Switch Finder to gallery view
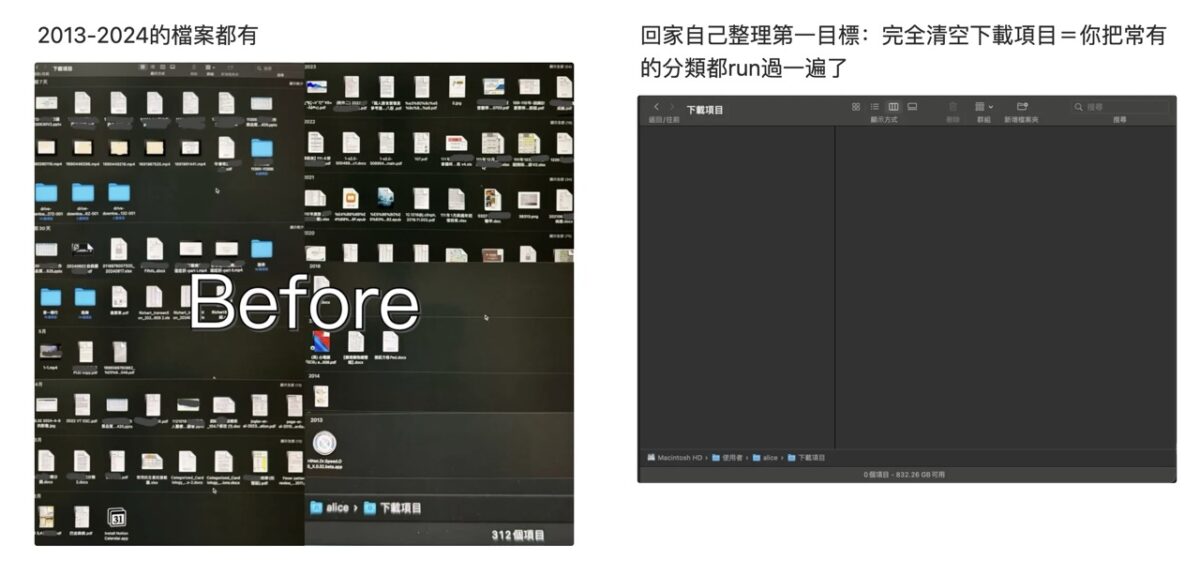 [912, 107]
